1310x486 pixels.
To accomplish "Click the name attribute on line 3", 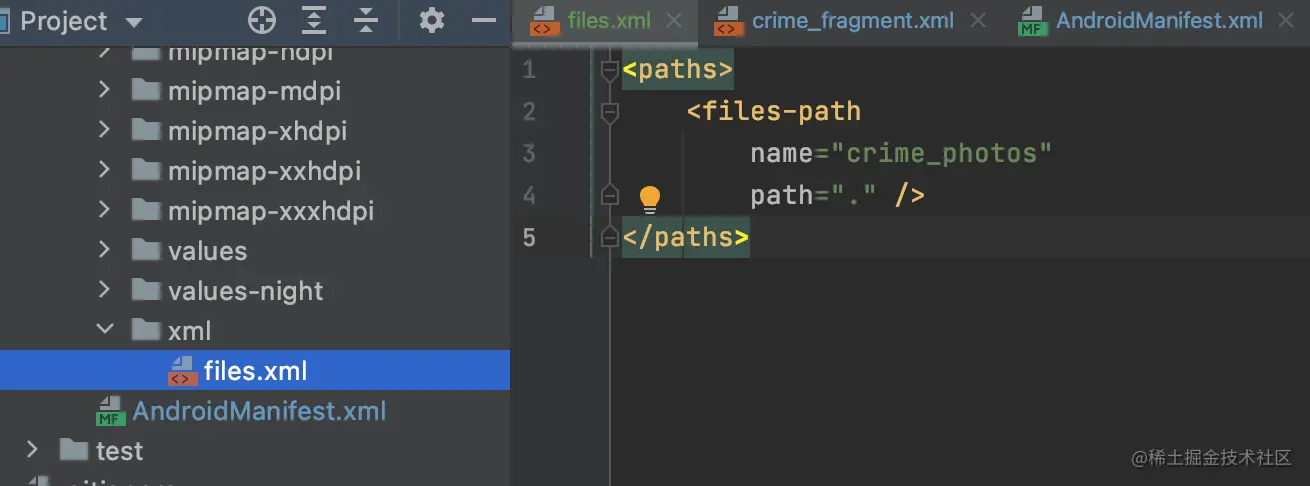I will pyautogui.click(x=782, y=153).
